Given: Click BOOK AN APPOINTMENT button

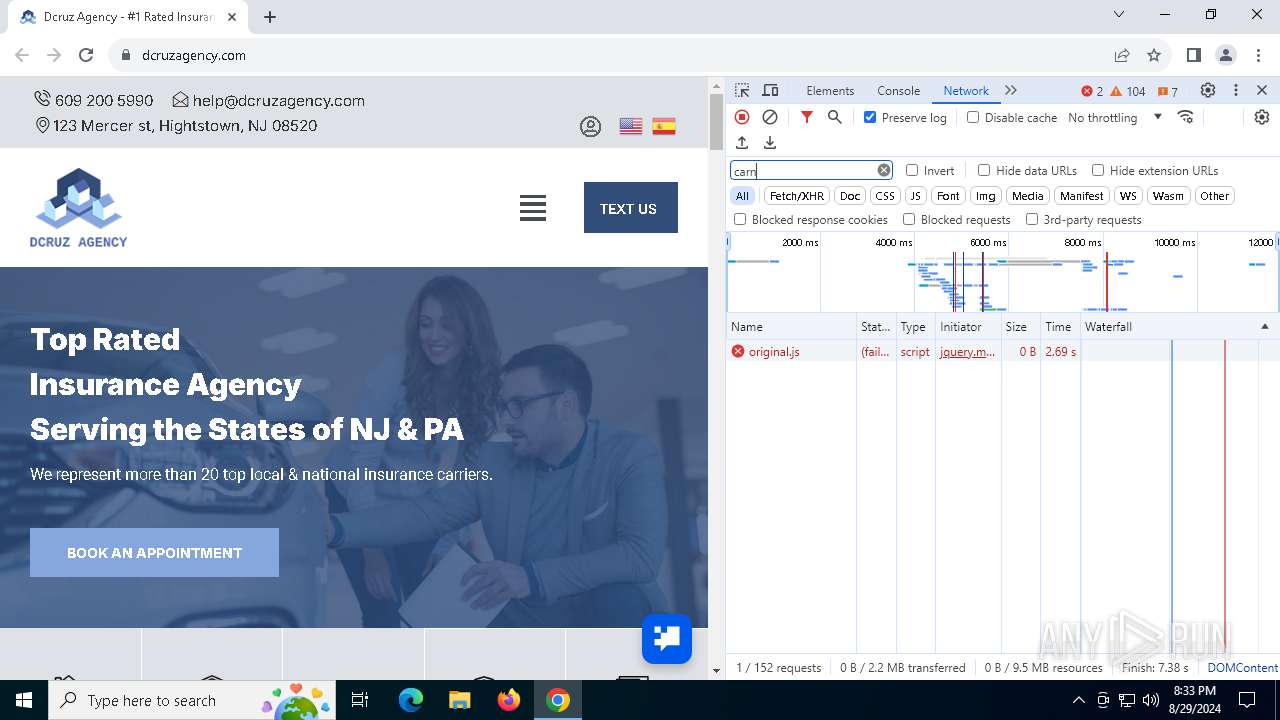Looking at the screenshot, I should [154, 552].
